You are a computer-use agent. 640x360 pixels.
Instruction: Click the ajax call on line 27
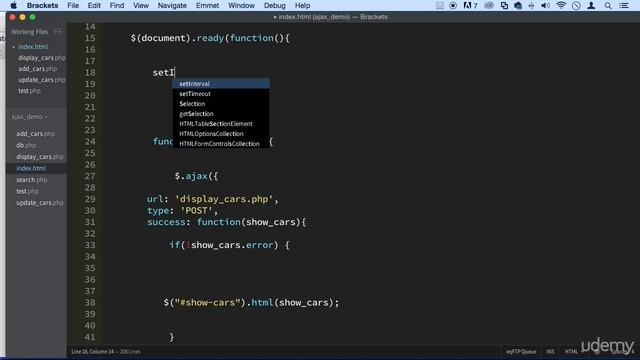tap(196, 176)
